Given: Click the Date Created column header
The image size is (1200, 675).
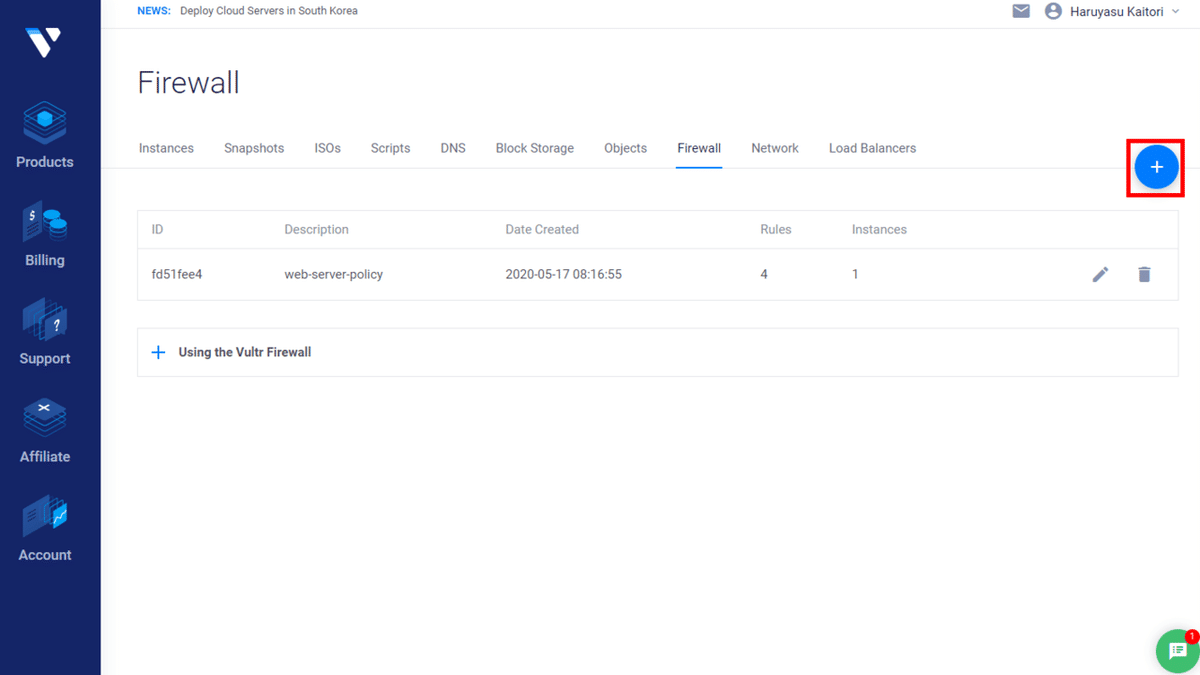Looking at the screenshot, I should coord(542,229).
